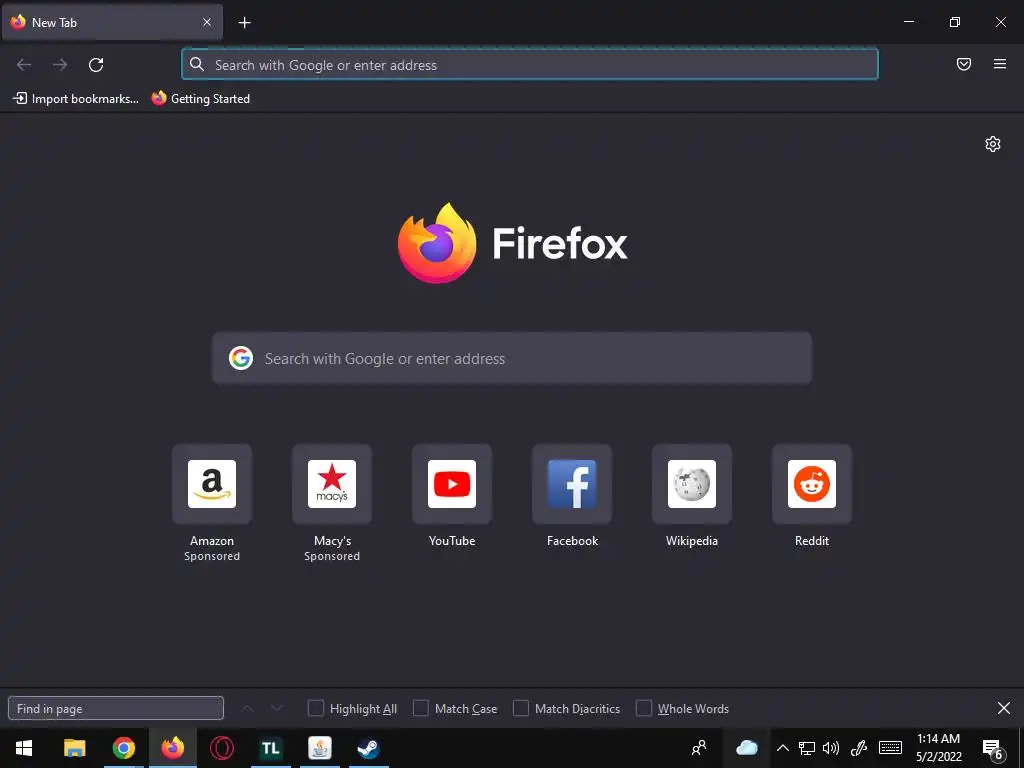Focus the top address bar
This screenshot has width=1024, height=768.
(530, 65)
